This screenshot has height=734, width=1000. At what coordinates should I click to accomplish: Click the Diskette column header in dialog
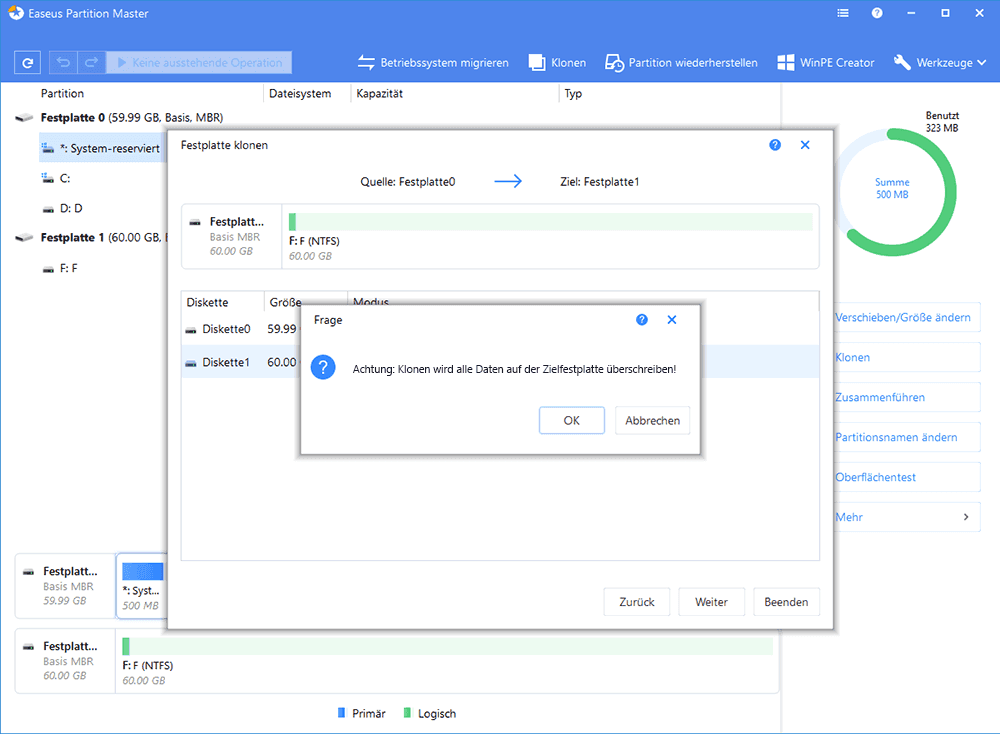point(207,302)
